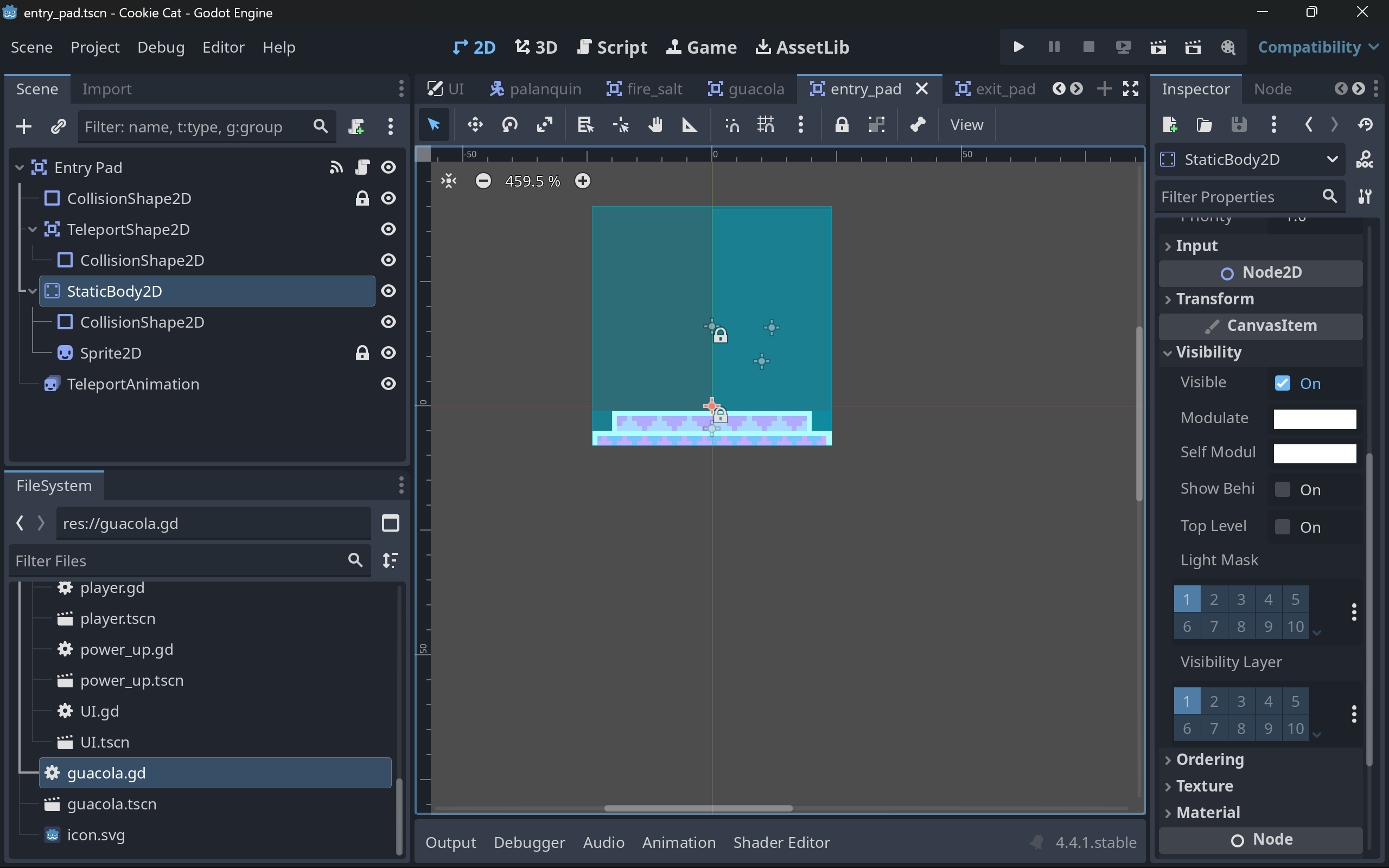Open the Debug menu
This screenshot has height=868, width=1389.
click(161, 47)
